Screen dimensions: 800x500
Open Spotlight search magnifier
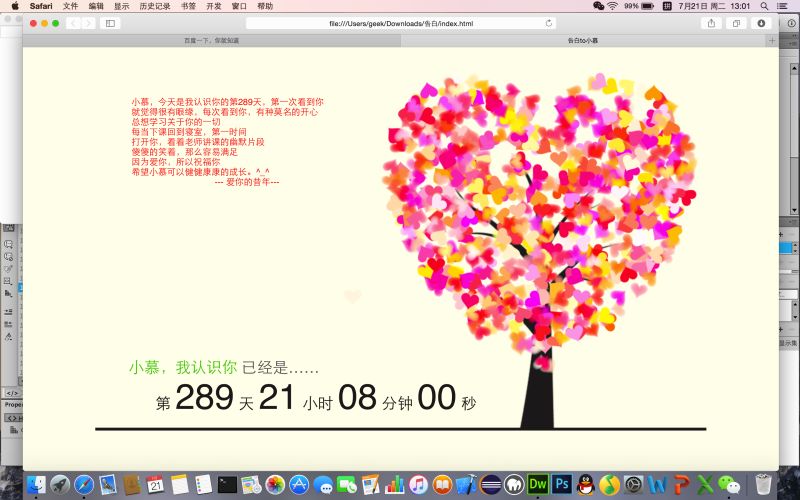pos(764,6)
